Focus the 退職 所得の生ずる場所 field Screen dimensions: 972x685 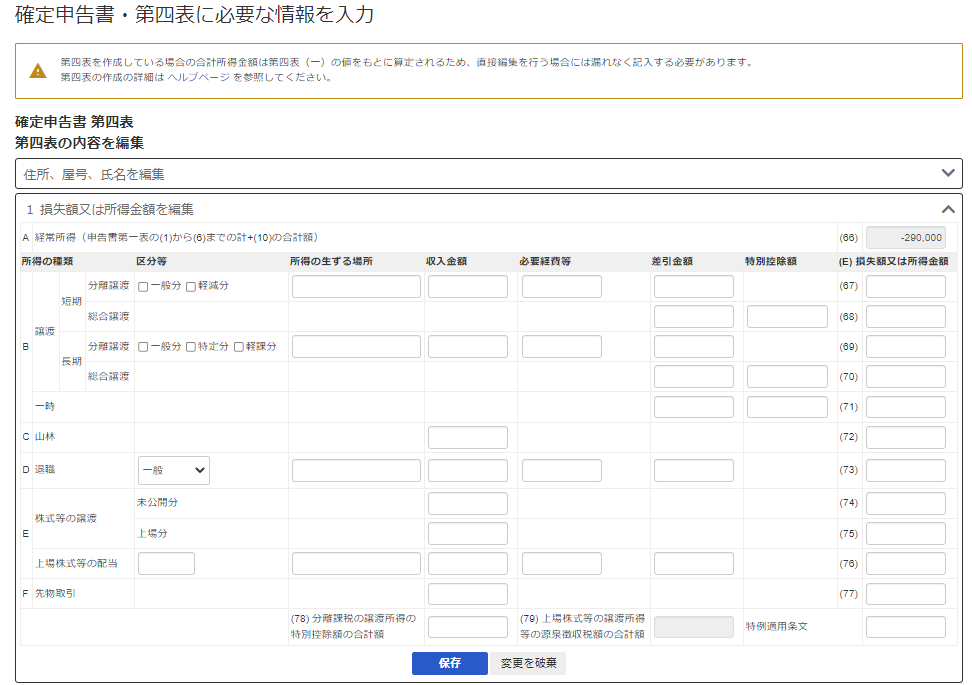tap(356, 471)
